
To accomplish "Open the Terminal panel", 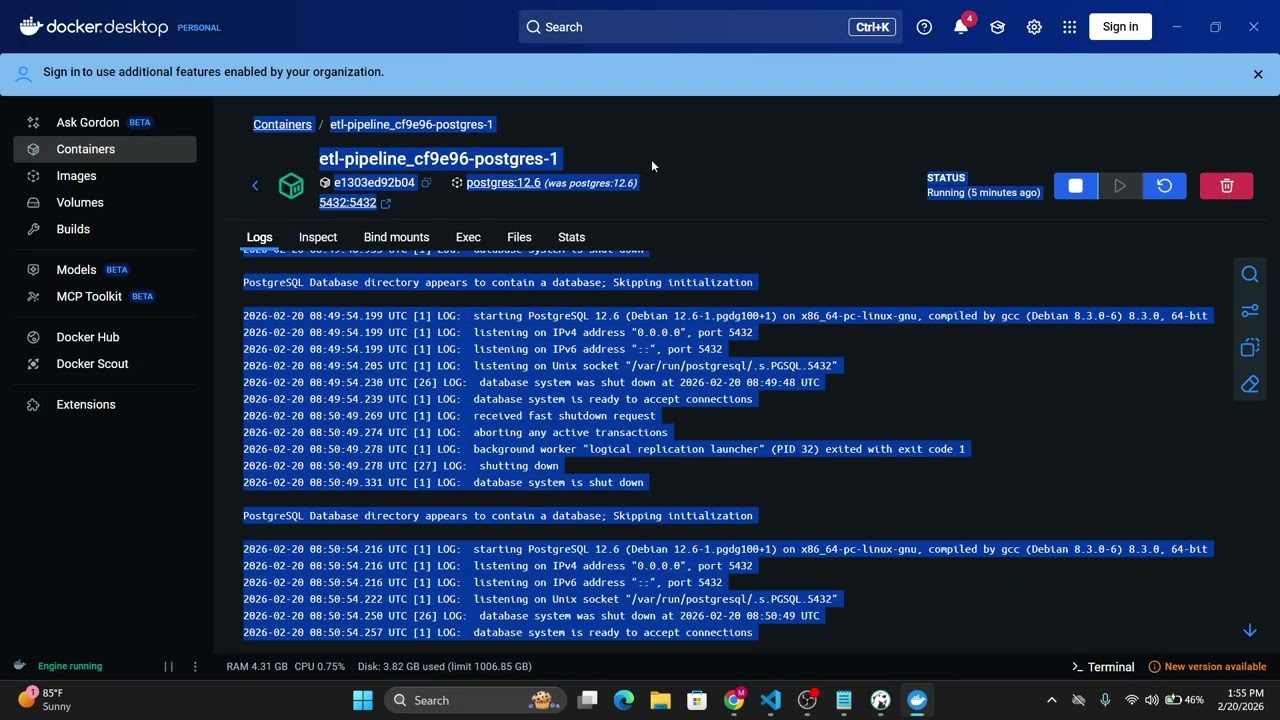I will pos(1102,667).
